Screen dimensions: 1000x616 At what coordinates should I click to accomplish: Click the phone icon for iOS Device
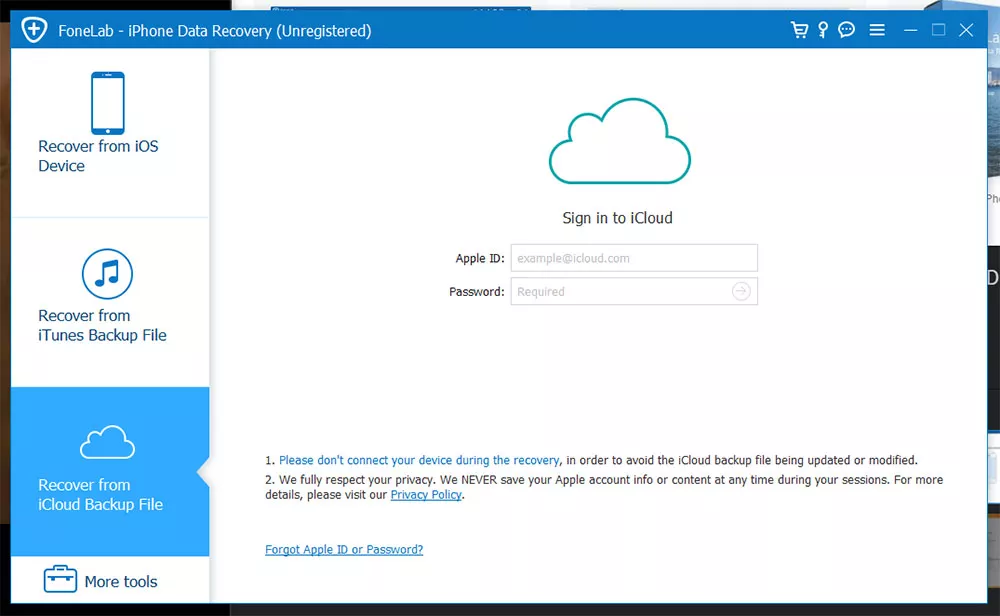[x=108, y=103]
